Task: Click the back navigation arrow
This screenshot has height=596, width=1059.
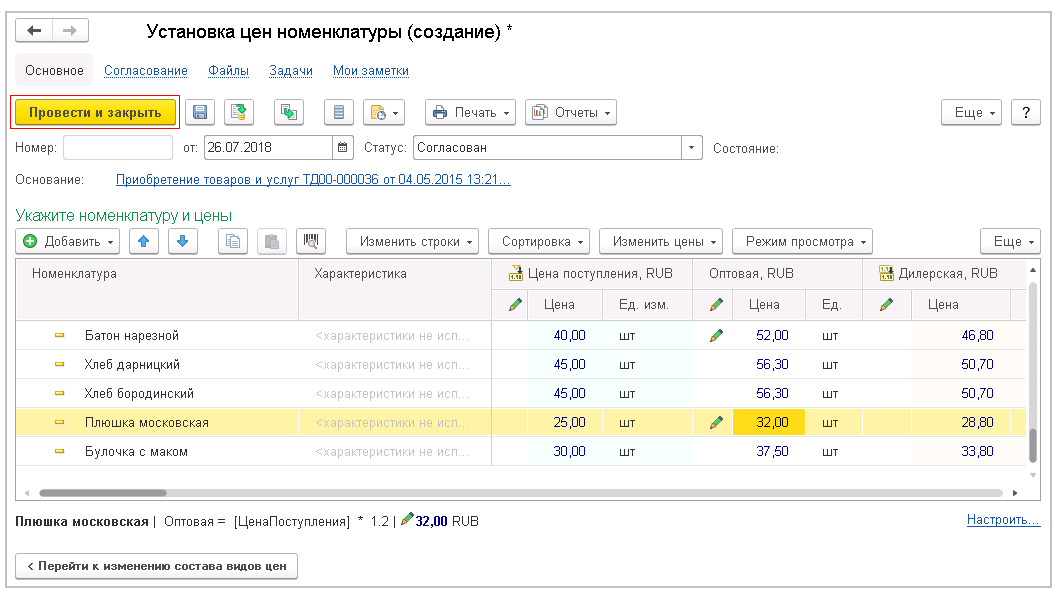Action: click(34, 30)
